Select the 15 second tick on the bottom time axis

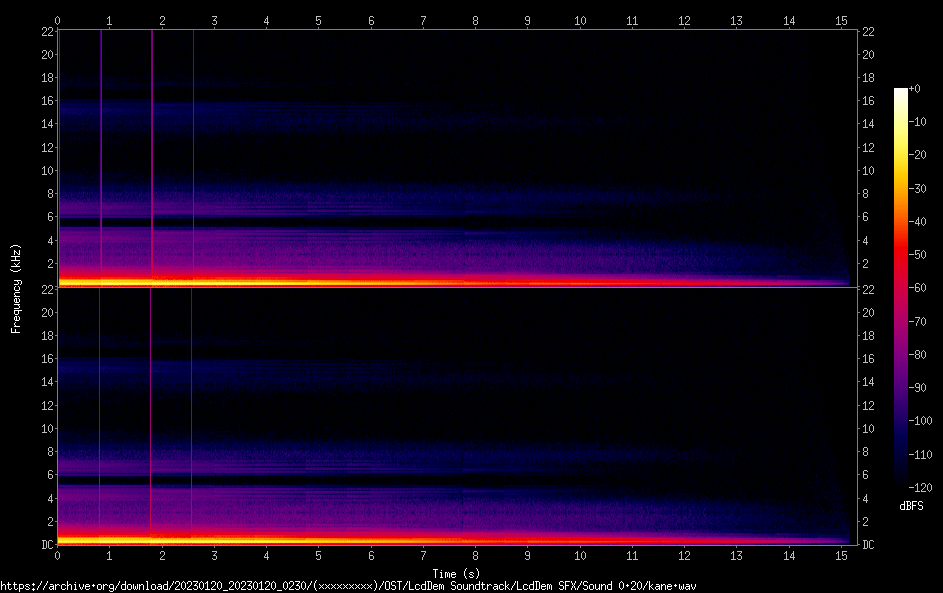pyautogui.click(x=841, y=556)
